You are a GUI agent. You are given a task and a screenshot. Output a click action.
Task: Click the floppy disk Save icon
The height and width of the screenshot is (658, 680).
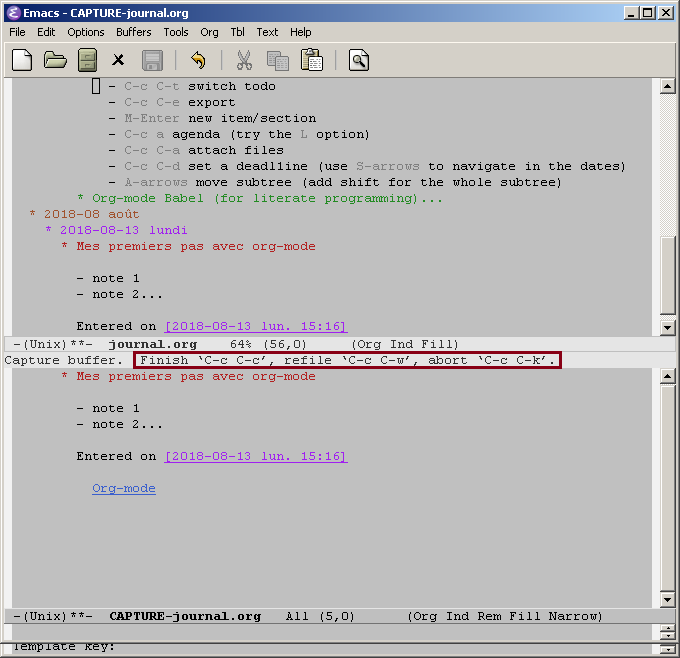pos(152,61)
